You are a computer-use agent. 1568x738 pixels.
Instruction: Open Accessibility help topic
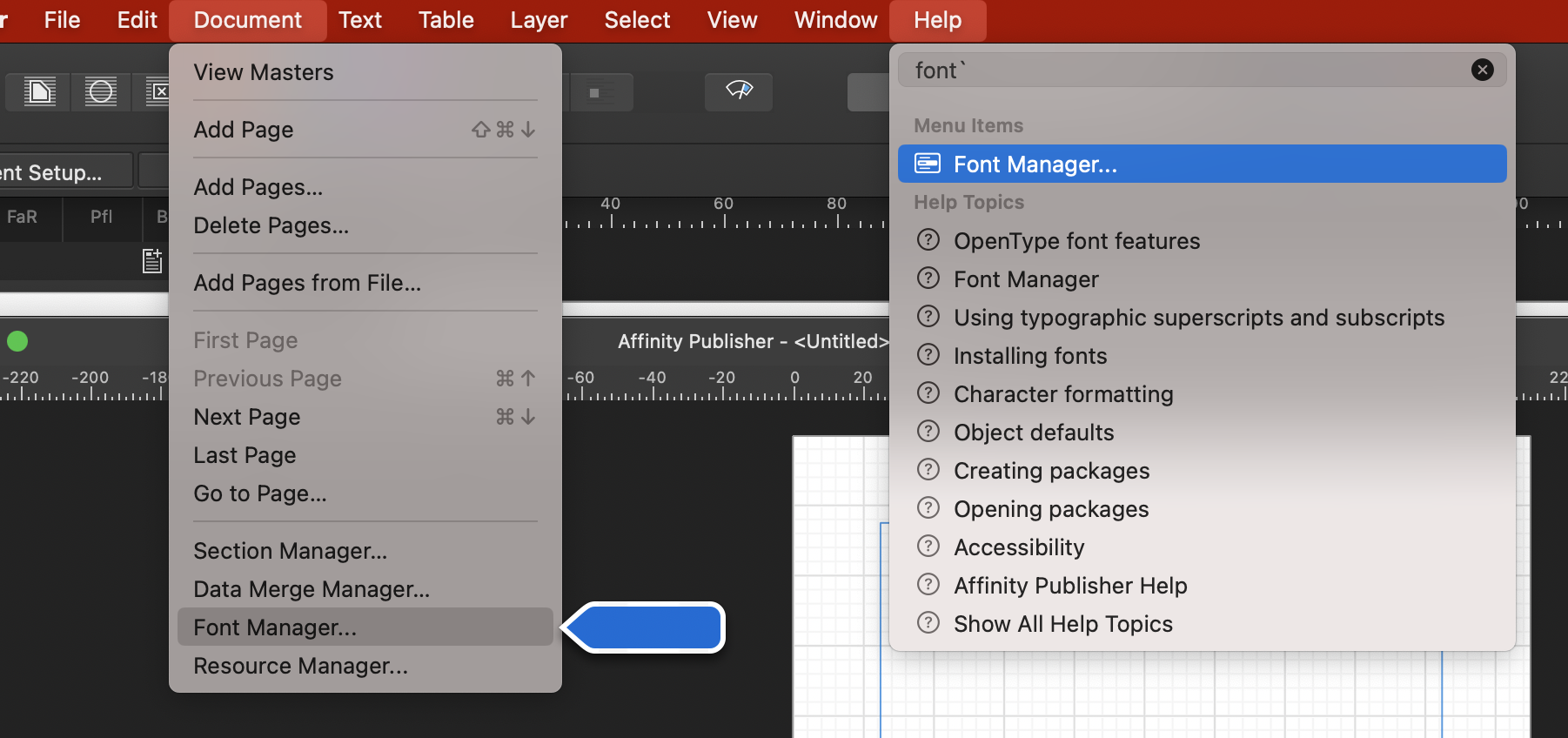tap(1203, 547)
